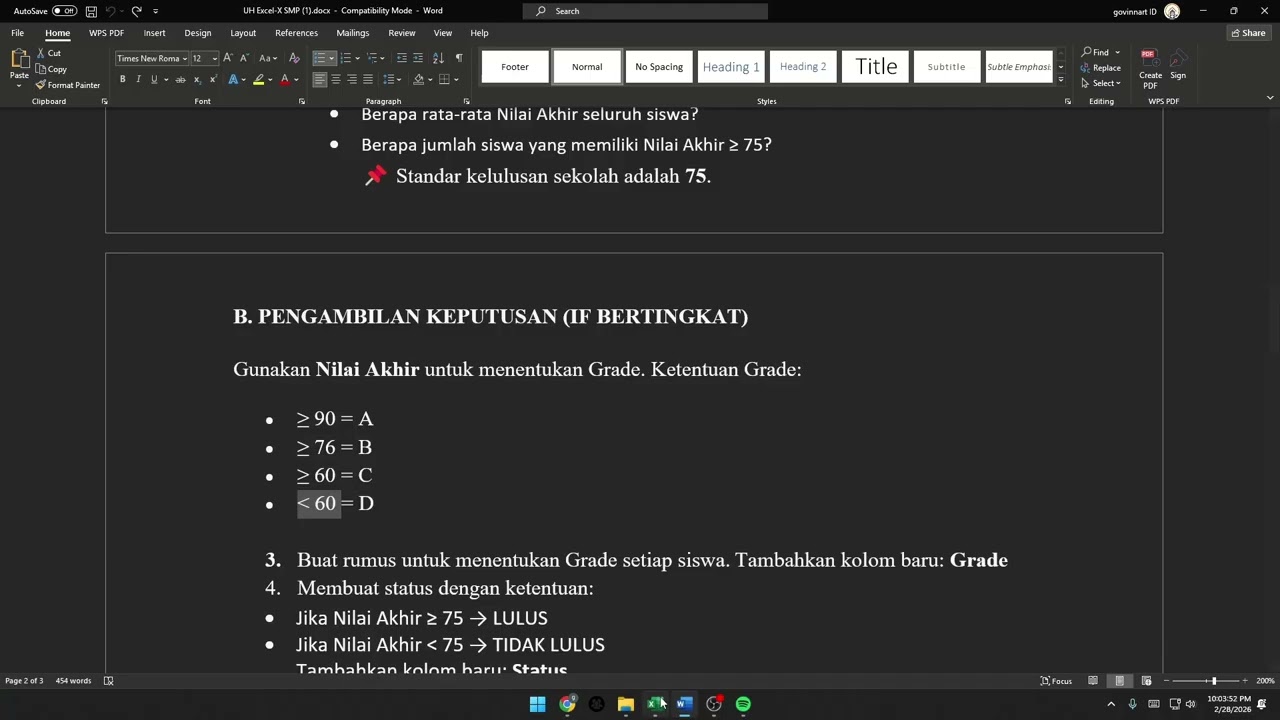1280x720 pixels.
Task: Toggle strikethrough formatting
Action: click(x=180, y=79)
